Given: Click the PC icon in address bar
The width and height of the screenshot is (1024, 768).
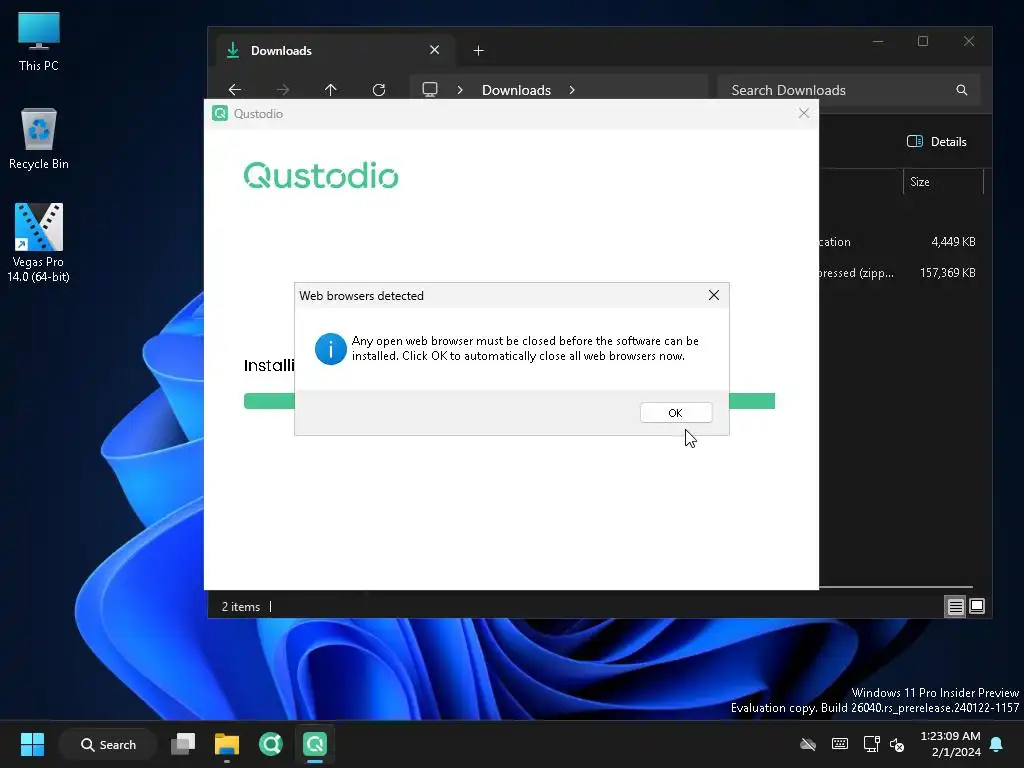Looking at the screenshot, I should (430, 89).
